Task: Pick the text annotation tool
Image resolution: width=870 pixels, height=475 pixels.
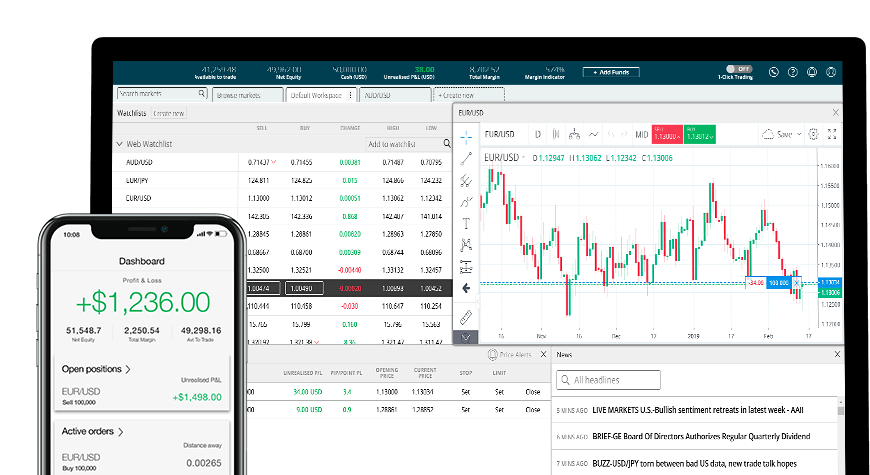Action: 466,223
